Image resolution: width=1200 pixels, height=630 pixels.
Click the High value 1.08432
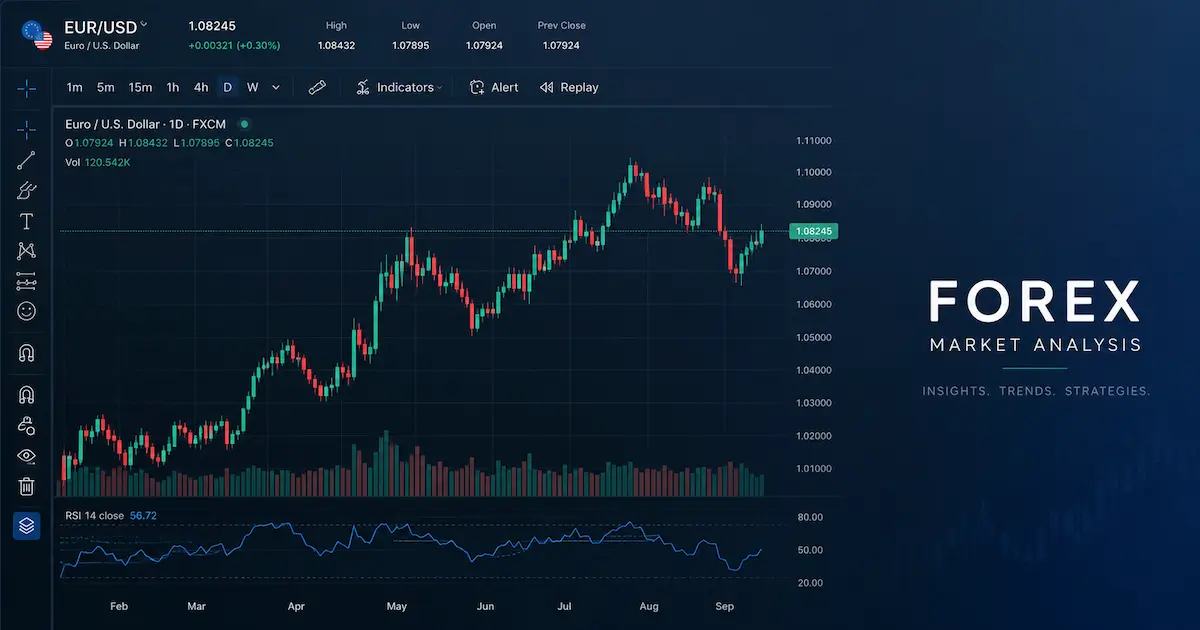336,45
